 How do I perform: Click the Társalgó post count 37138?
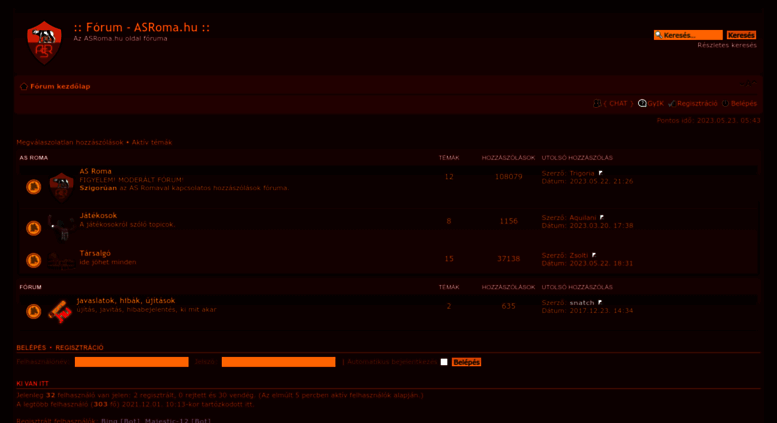tap(508, 259)
